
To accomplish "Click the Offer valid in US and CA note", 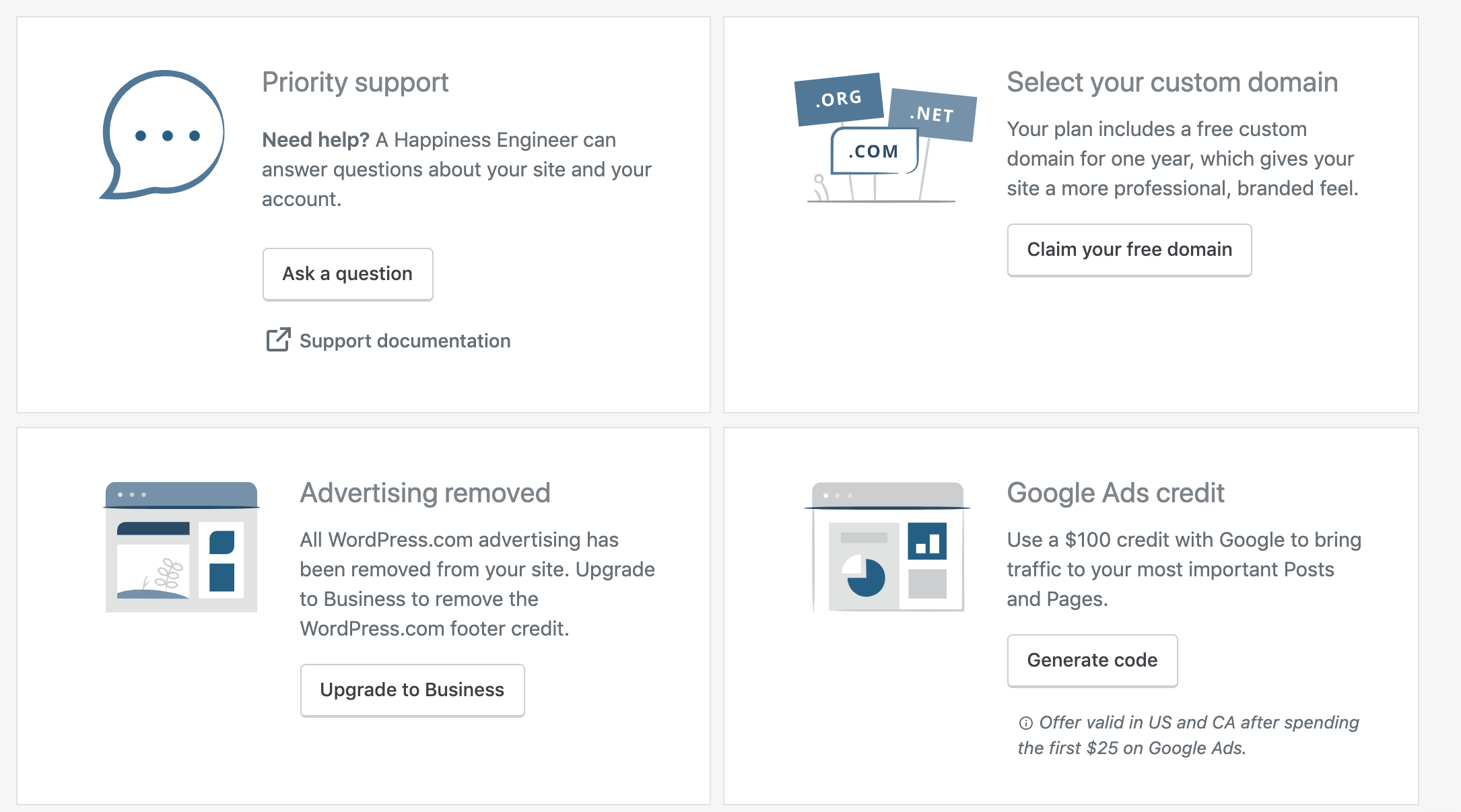I will tap(1188, 735).
